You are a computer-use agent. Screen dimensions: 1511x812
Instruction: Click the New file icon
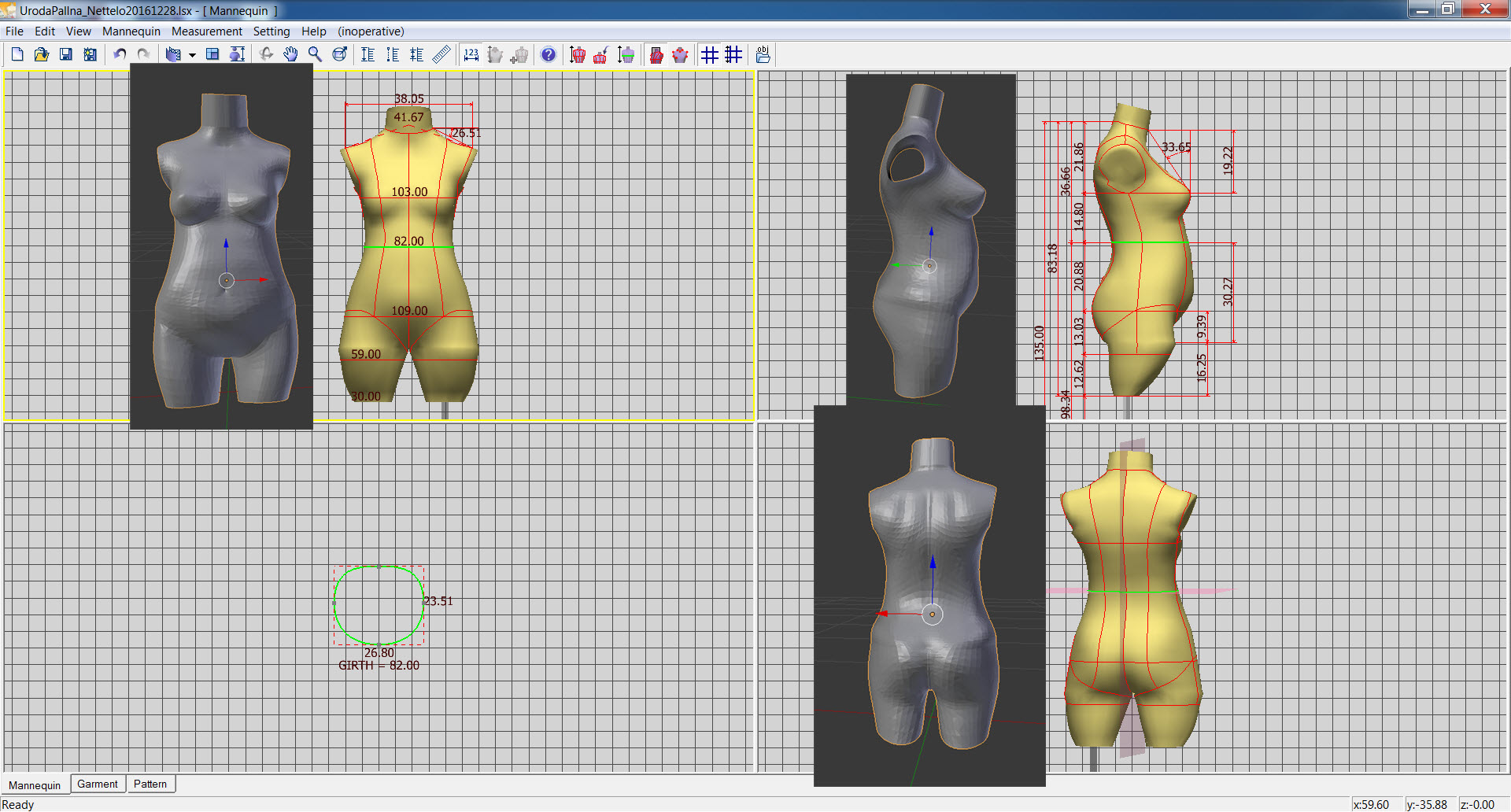click(x=17, y=54)
